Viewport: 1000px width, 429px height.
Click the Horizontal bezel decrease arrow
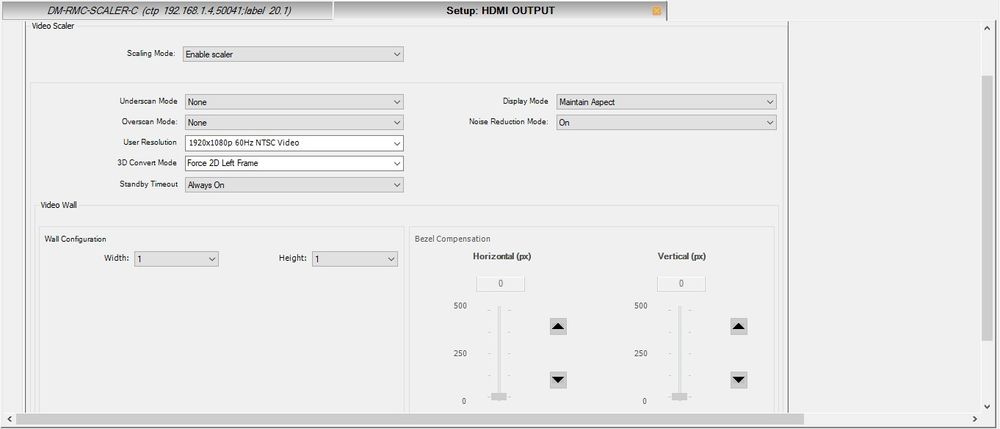pyautogui.click(x=558, y=380)
